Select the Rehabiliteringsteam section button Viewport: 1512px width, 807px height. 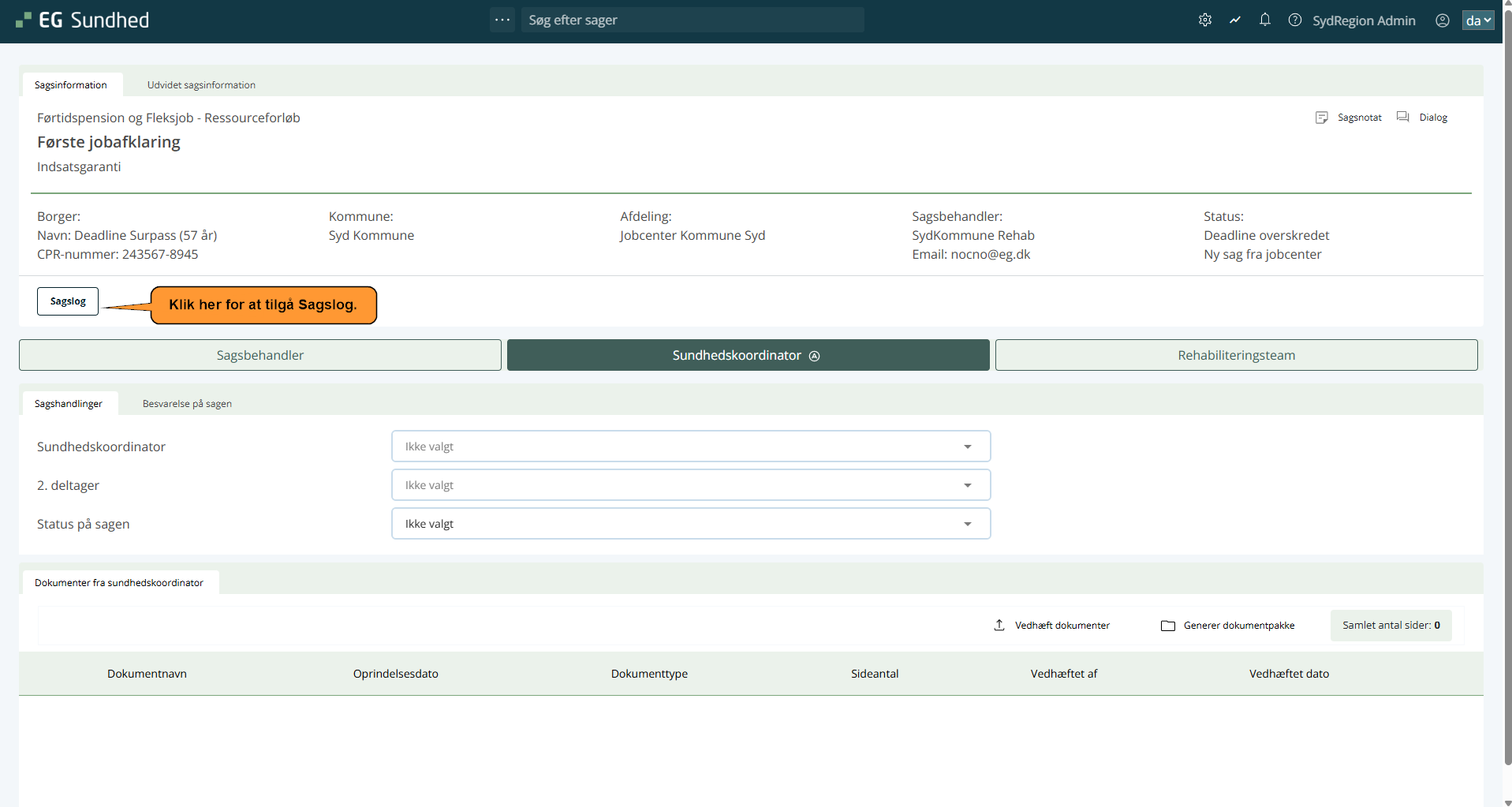pos(1236,355)
